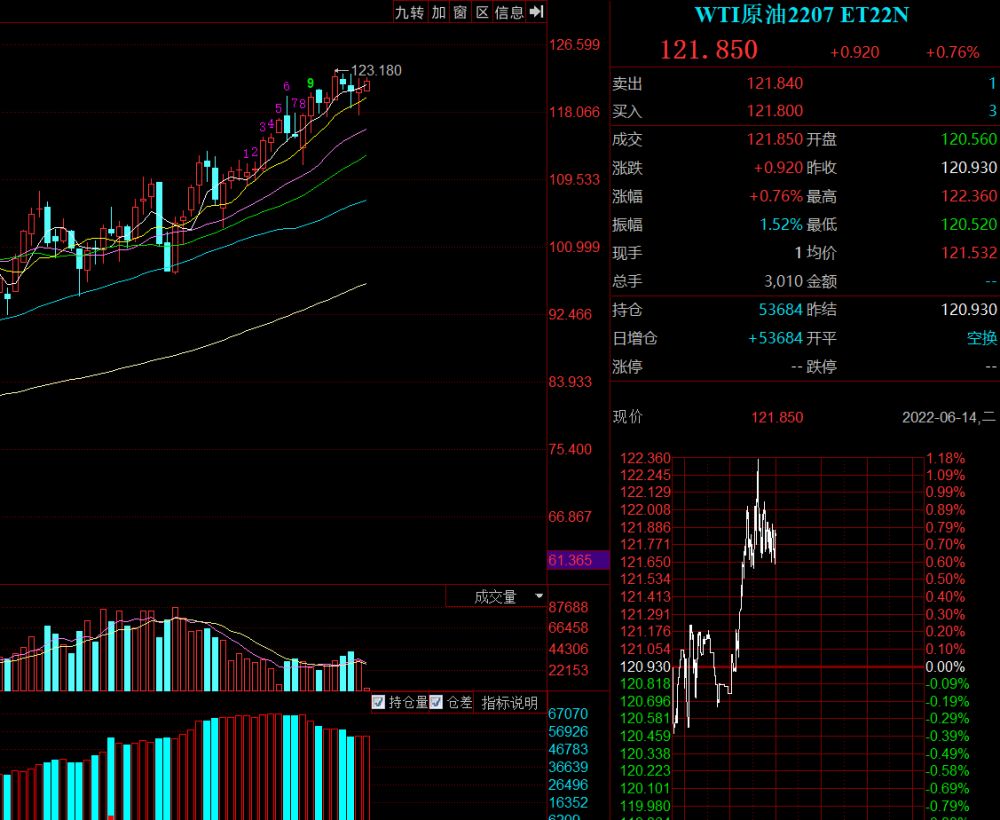1000x820 pixels.
Task: Click the WTI原油2207 ET22N title
Action: (802, 15)
